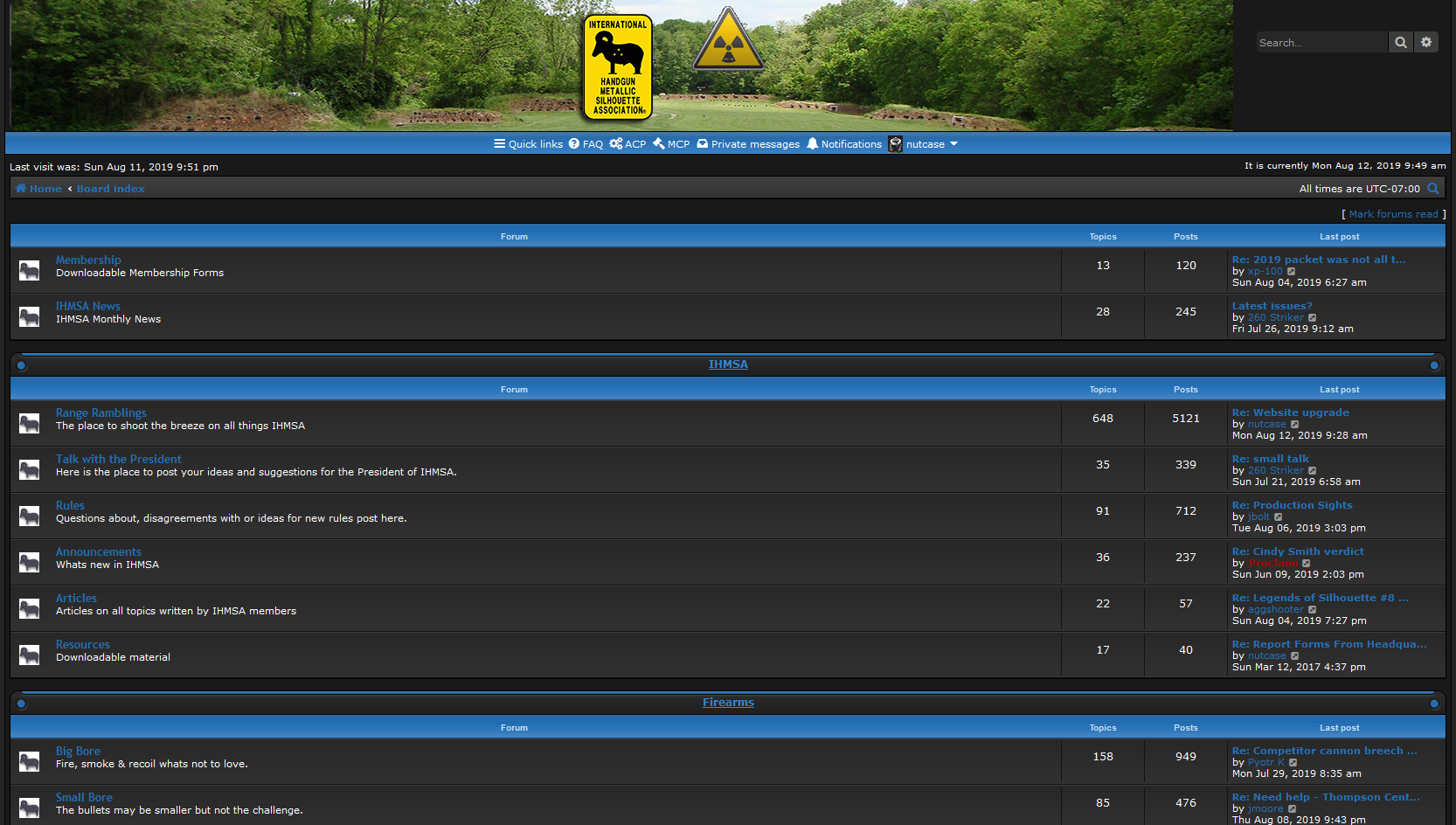The image size is (1456, 825).
Task: View latest post icon in Announcements row
Action: point(1307,563)
